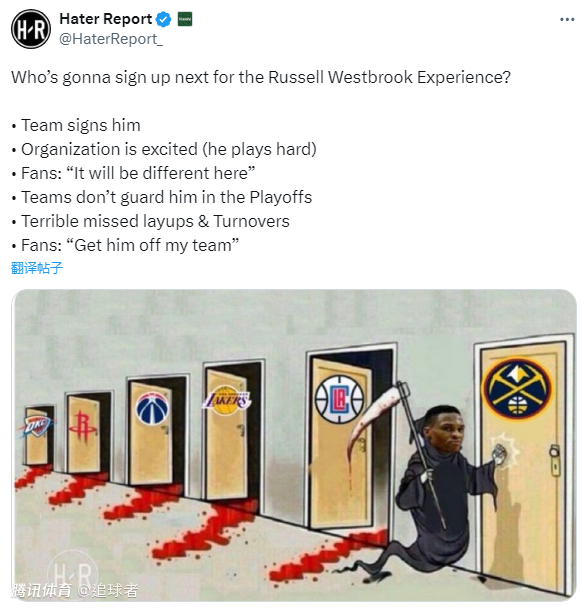Viewport: 582px width, 608px height.
Task: Click the reaper character's face
Action: tap(445, 430)
